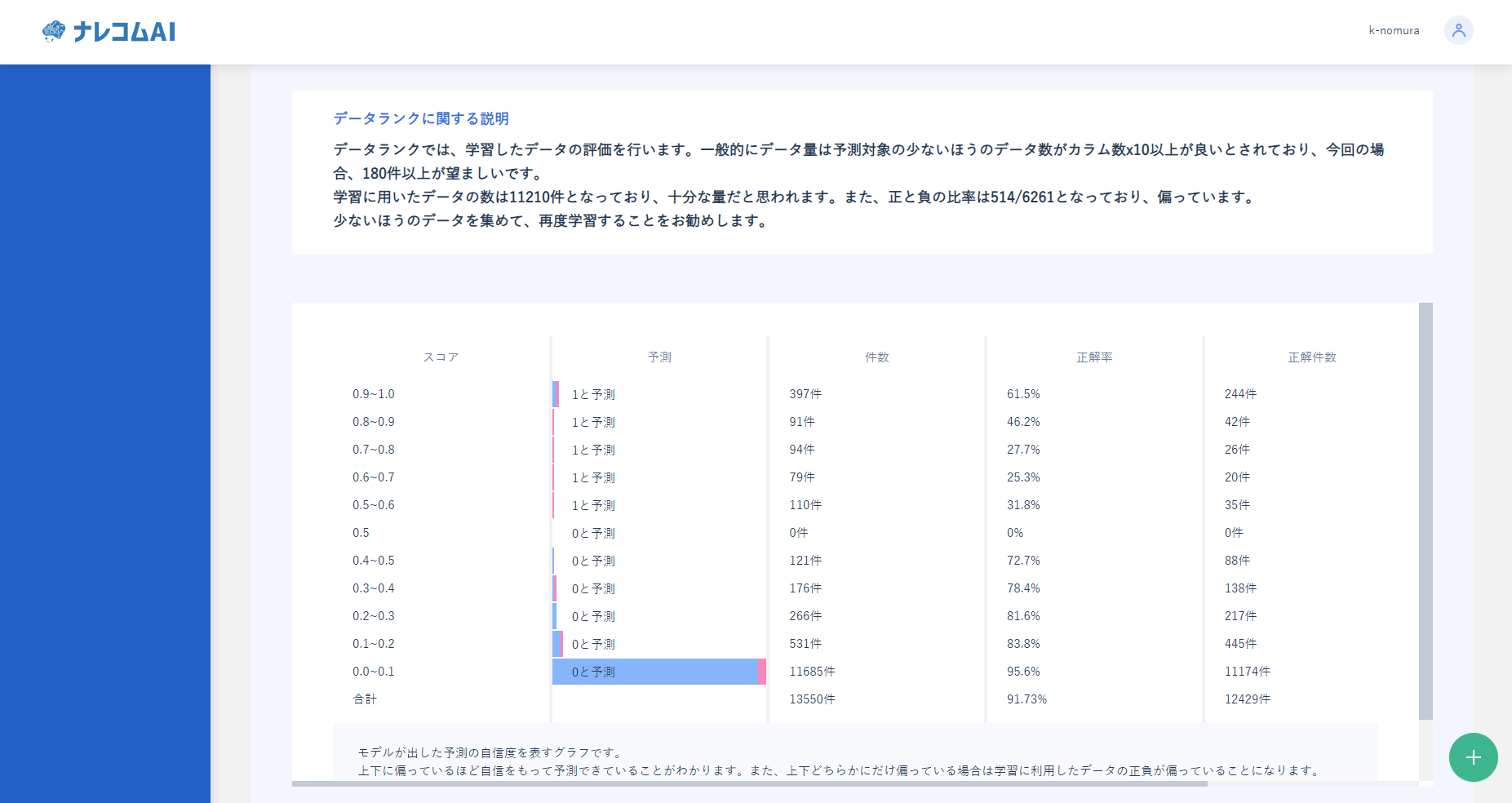Click the accuracy value 83.8%
1512x803 pixels.
point(1023,644)
